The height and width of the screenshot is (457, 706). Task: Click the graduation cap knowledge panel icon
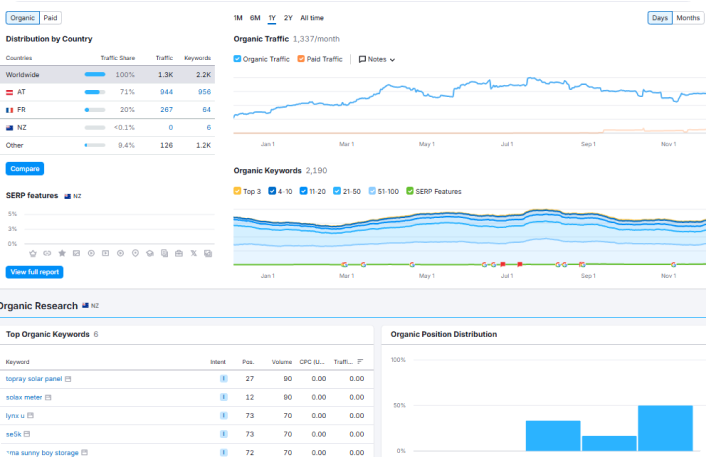150,253
